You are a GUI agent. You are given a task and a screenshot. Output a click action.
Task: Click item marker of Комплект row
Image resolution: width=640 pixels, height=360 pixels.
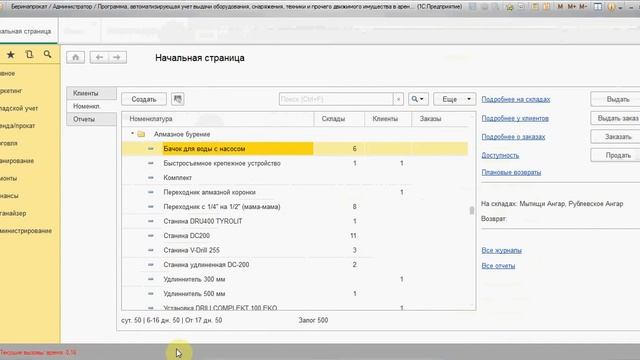coord(151,178)
